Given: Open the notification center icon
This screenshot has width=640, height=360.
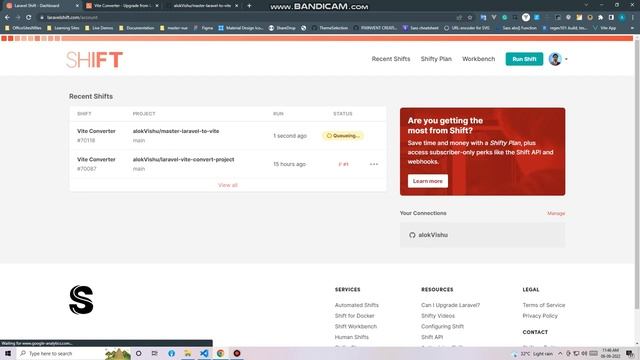Looking at the screenshot, I should click(x=630, y=353).
